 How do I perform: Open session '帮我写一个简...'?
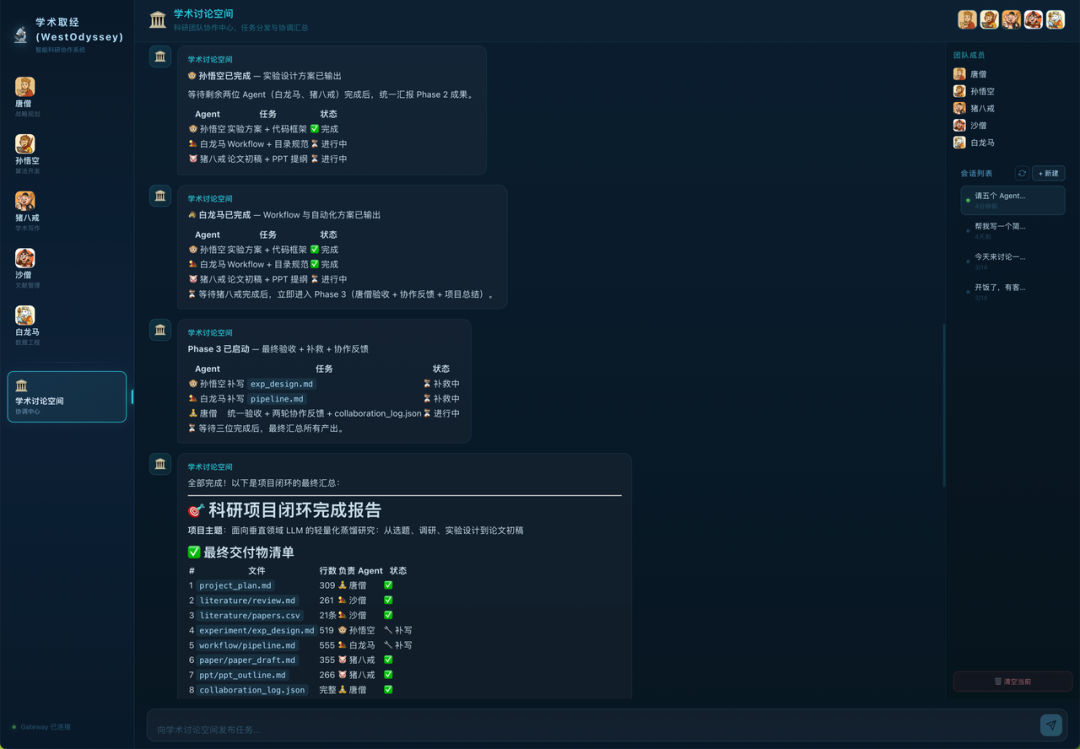(x=1012, y=231)
